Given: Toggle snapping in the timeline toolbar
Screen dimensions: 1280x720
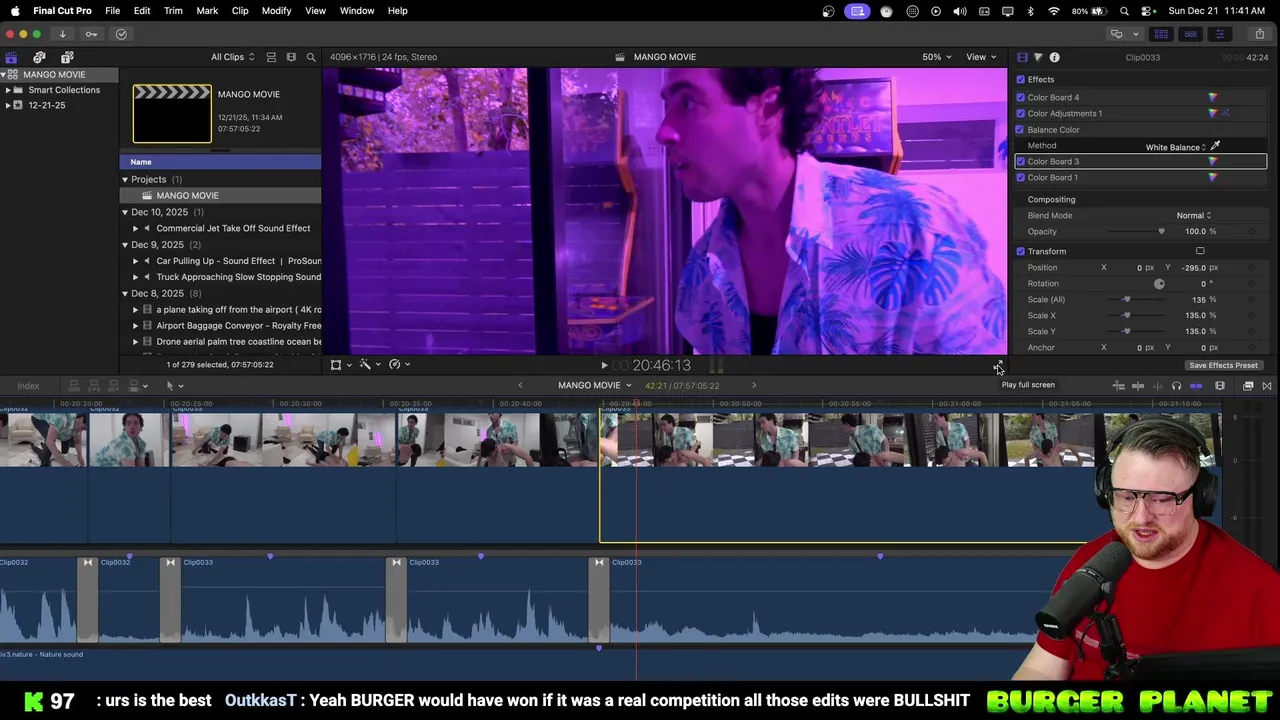Looking at the screenshot, I should pyautogui.click(x=1196, y=386).
